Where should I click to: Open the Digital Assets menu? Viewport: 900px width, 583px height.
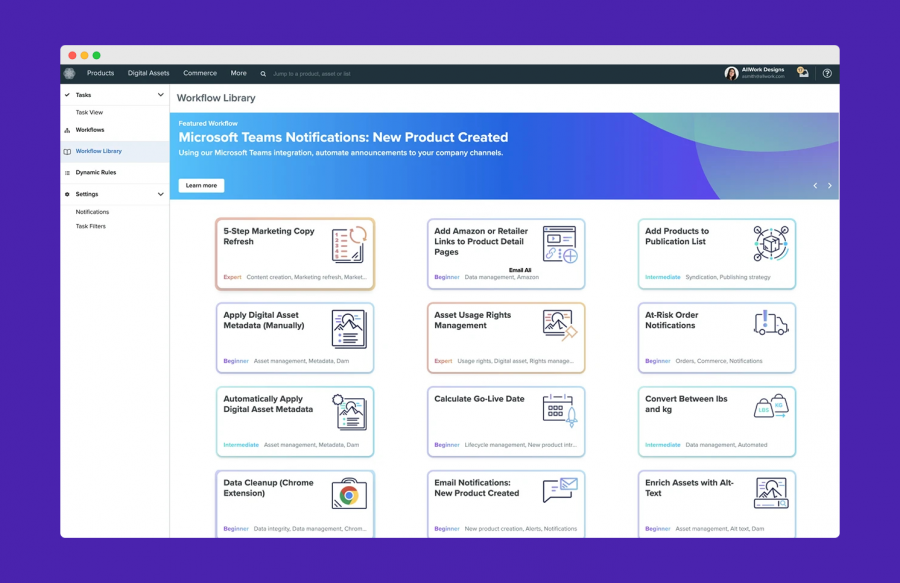tap(149, 73)
